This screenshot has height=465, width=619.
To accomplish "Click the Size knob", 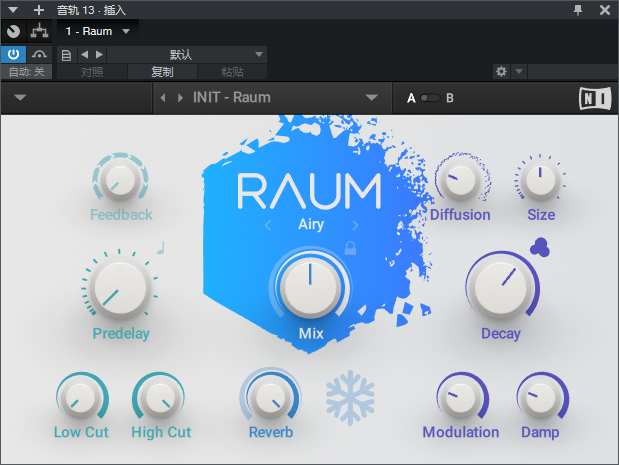I will (x=540, y=180).
